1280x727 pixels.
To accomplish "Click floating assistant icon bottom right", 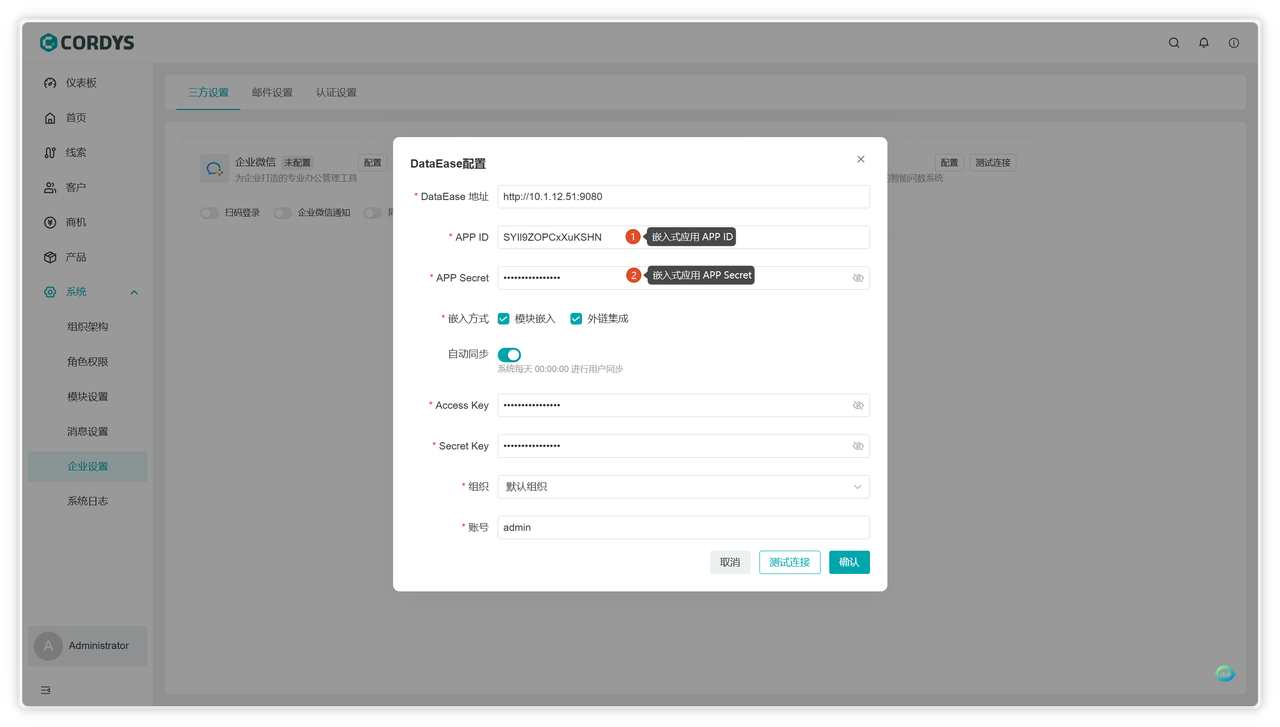I will 1225,673.
